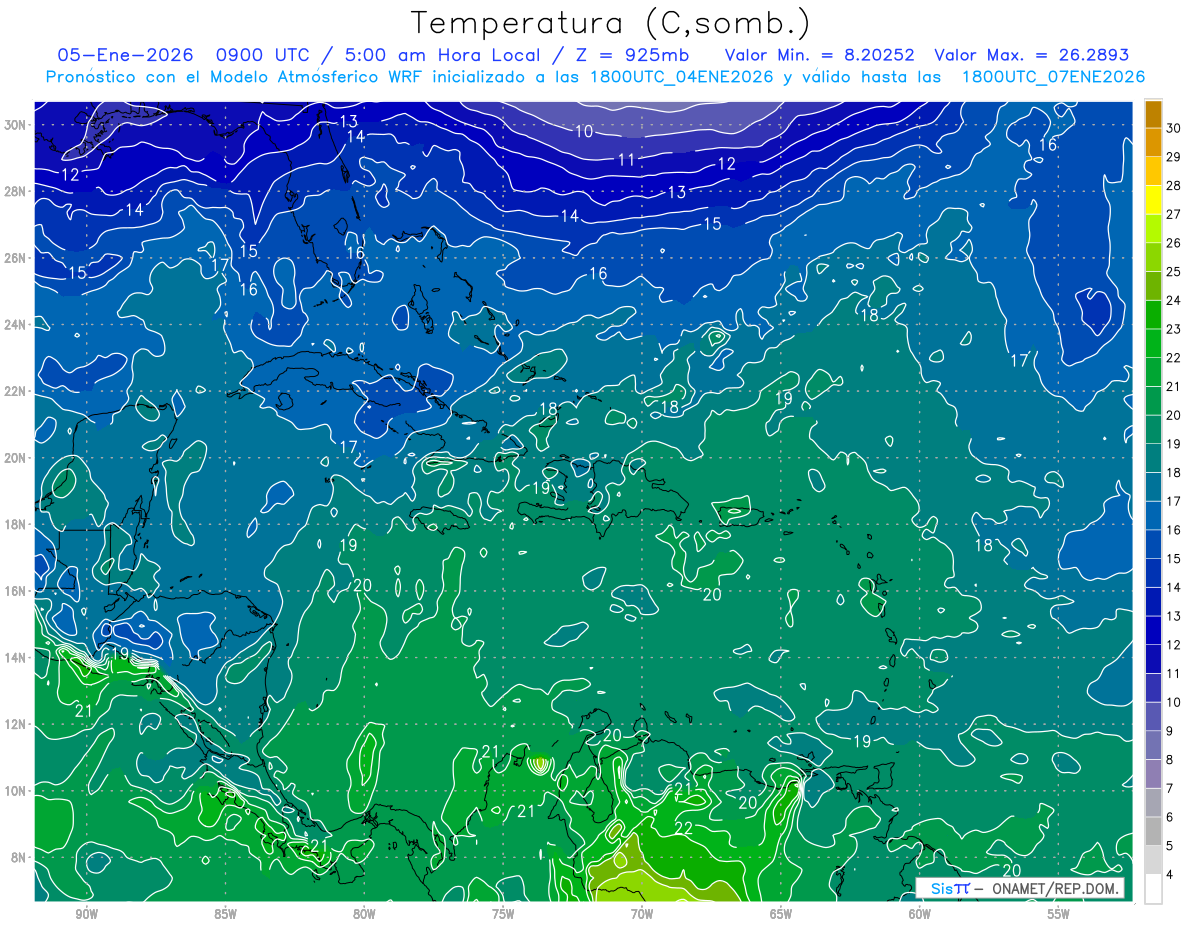Click the '16N' latitude axis label
The image size is (1200, 927).
16,591
